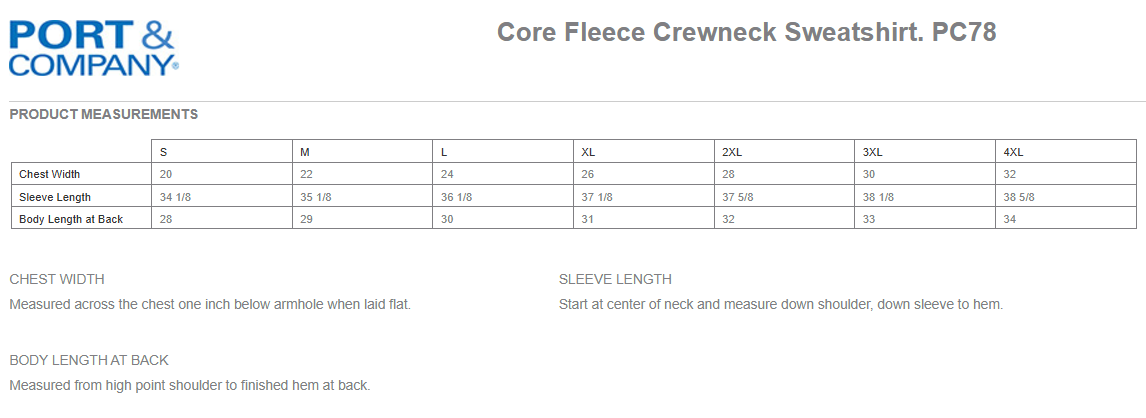Click the Body Length value for size 3XL
The height and width of the screenshot is (418, 1146).
coord(869,219)
